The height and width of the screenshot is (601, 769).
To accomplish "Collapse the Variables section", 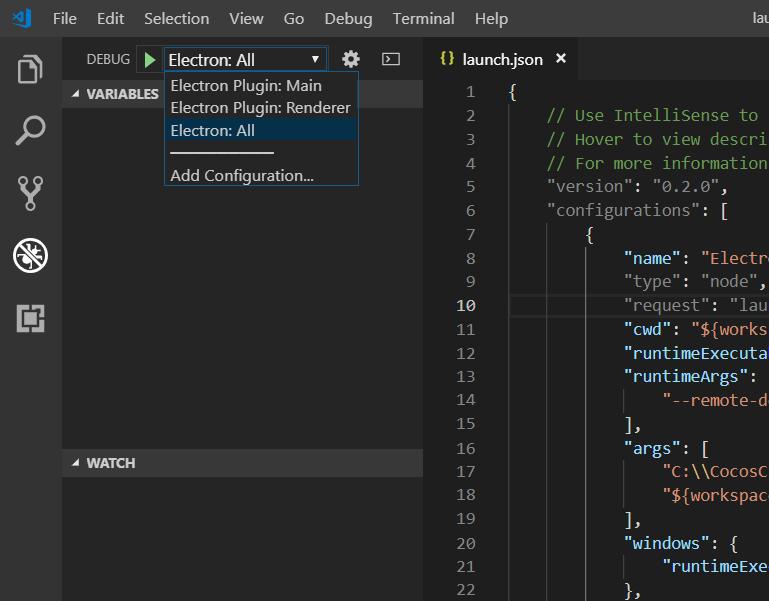I will click(77, 94).
